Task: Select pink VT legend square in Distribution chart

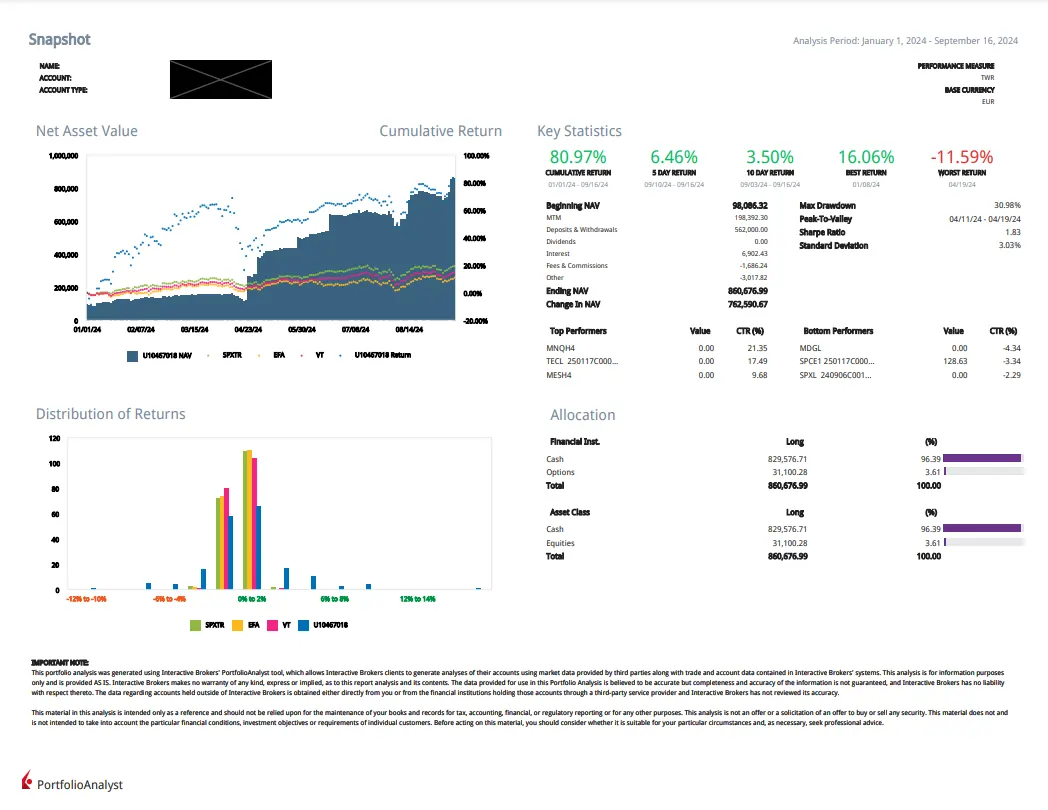Action: (274, 625)
